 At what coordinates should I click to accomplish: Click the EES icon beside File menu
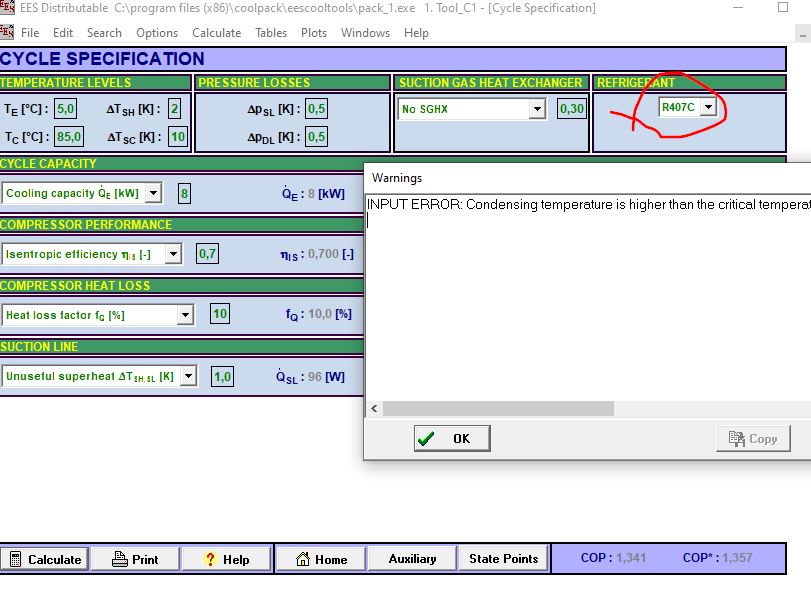pyautogui.click(x=8, y=32)
